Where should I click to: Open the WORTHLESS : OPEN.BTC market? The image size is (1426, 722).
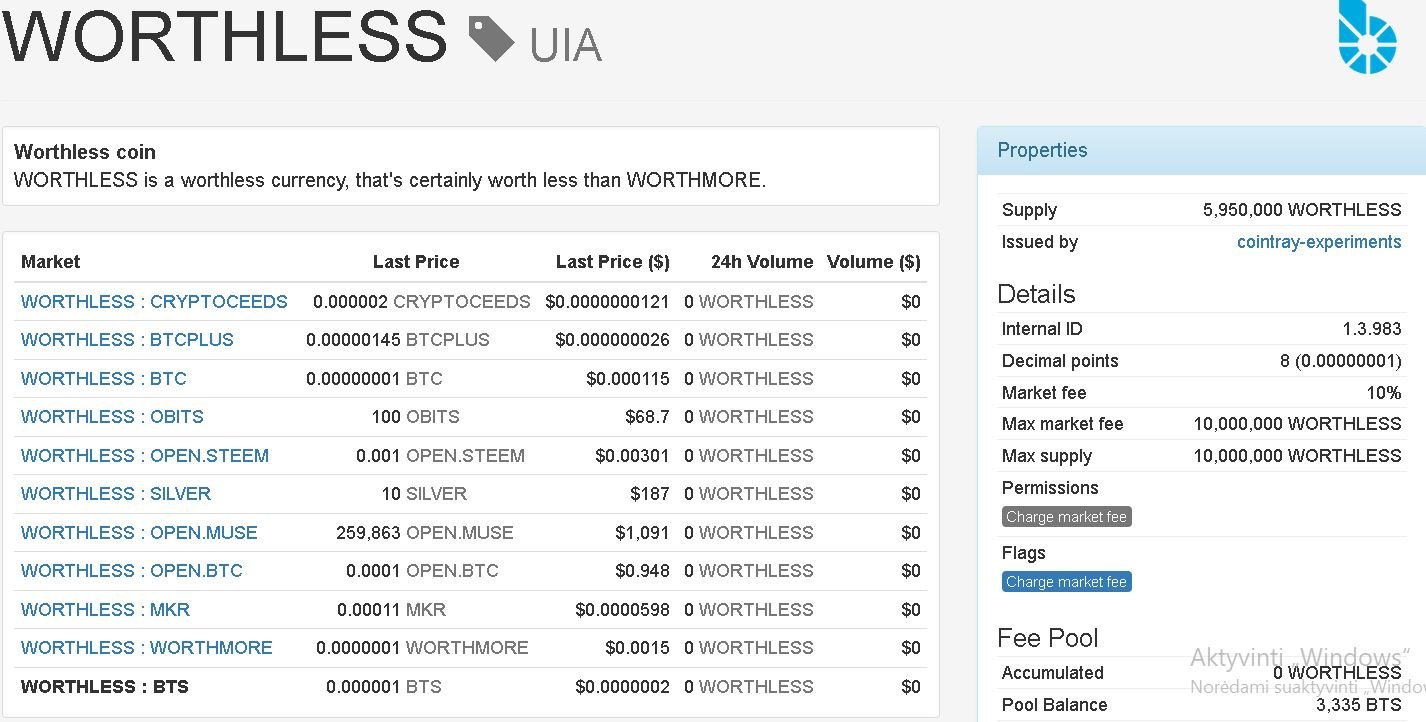132,571
